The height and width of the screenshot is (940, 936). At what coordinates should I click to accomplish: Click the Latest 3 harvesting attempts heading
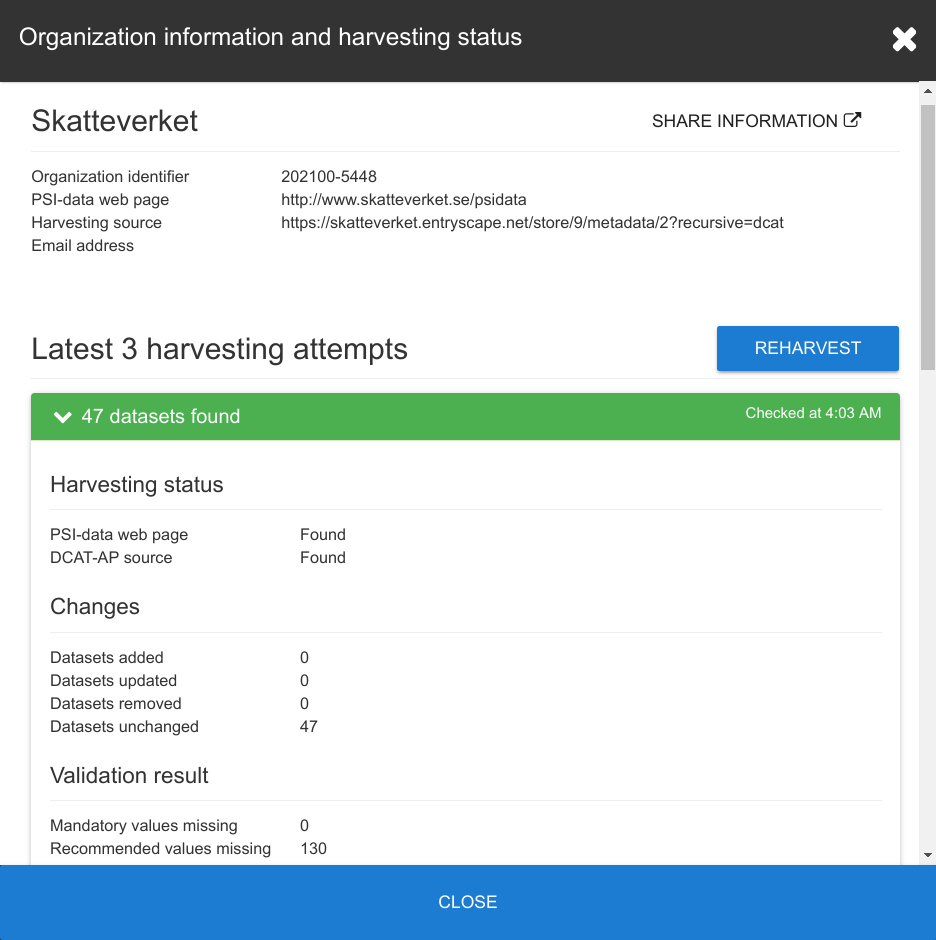click(219, 349)
